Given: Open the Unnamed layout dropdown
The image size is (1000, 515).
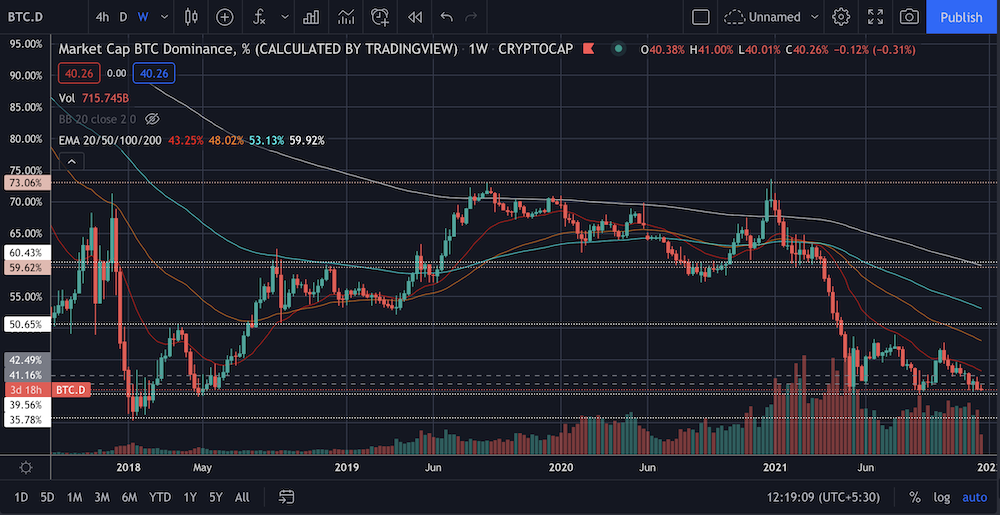Looking at the screenshot, I should (x=772, y=17).
